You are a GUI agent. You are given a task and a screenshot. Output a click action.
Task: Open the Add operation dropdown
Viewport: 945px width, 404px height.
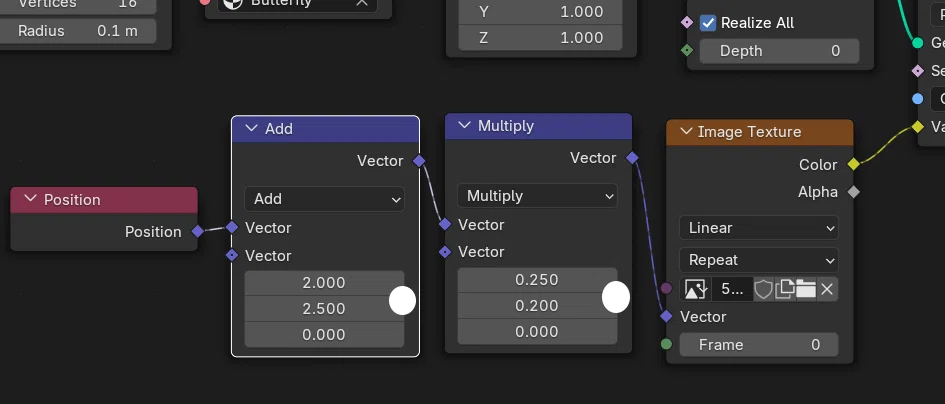pos(324,199)
